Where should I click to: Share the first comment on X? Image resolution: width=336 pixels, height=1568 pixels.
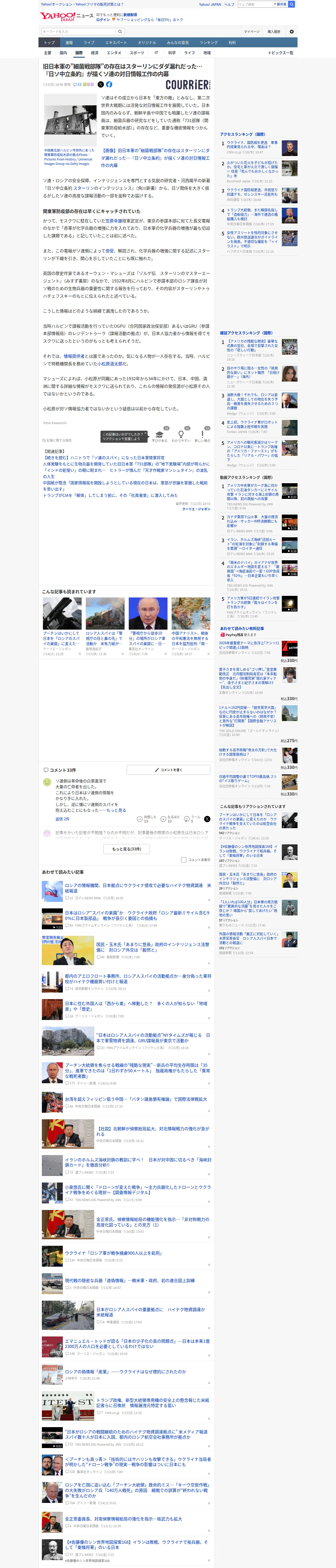pos(207,819)
